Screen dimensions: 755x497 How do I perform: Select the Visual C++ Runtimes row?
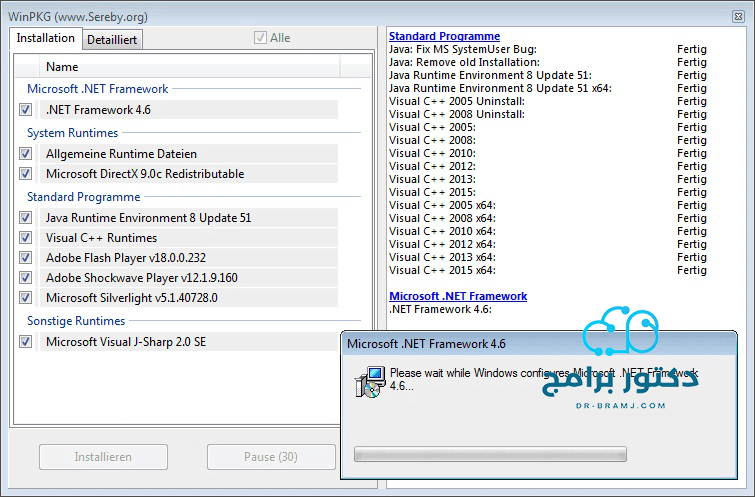(189, 237)
